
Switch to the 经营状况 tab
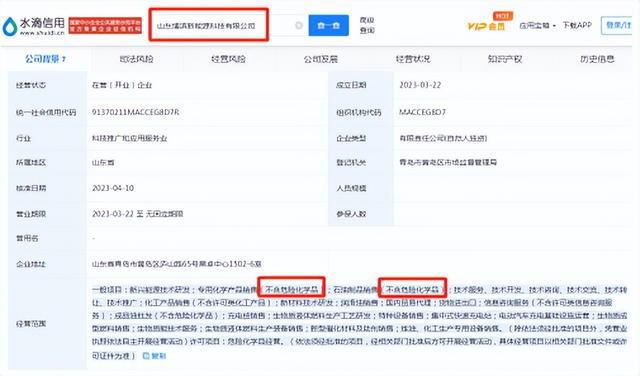tap(413, 59)
